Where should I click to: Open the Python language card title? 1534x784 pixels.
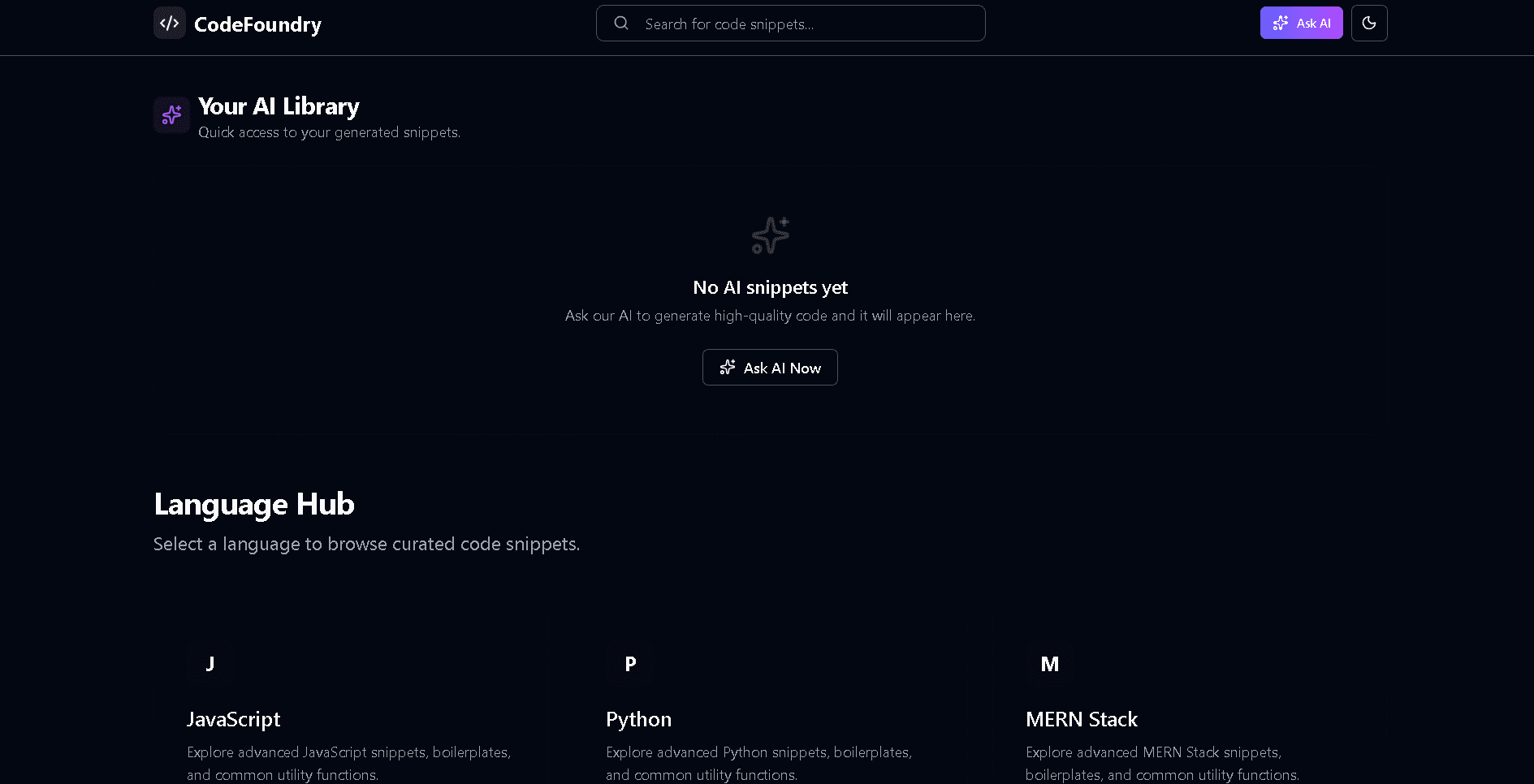pyautogui.click(x=638, y=719)
